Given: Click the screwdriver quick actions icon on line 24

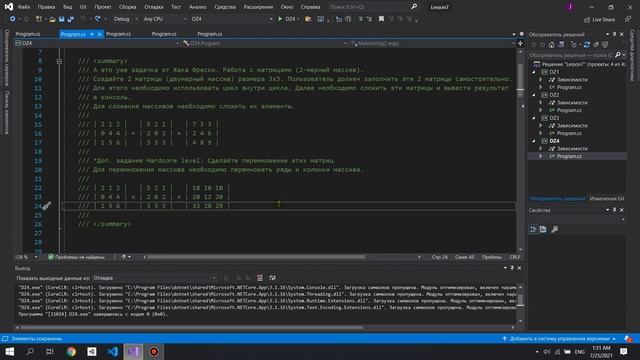Looking at the screenshot, I should [47, 206].
